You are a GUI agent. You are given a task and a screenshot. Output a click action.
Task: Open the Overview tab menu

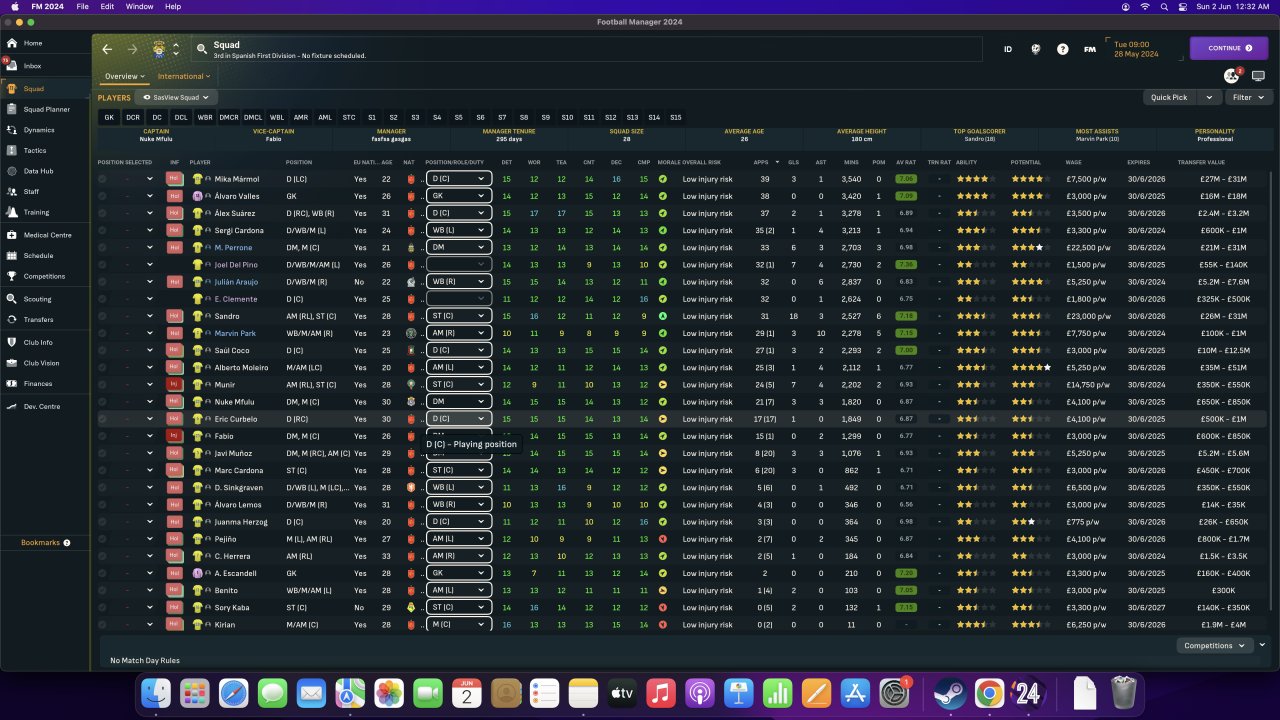[x=125, y=76]
